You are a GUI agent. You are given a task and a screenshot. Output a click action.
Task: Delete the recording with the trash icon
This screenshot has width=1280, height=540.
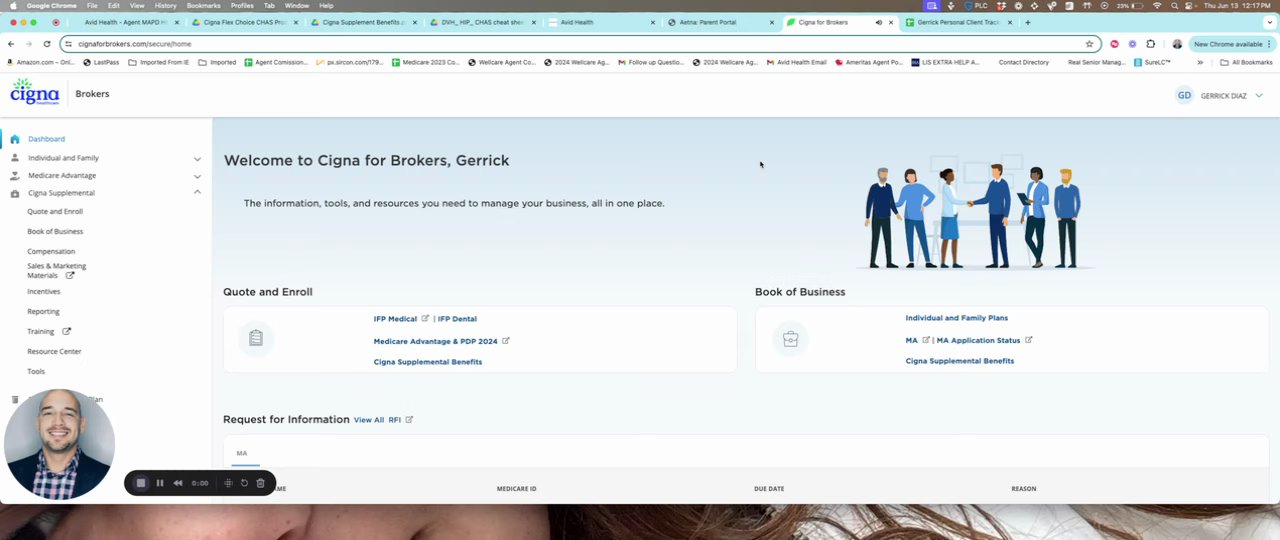[260, 483]
